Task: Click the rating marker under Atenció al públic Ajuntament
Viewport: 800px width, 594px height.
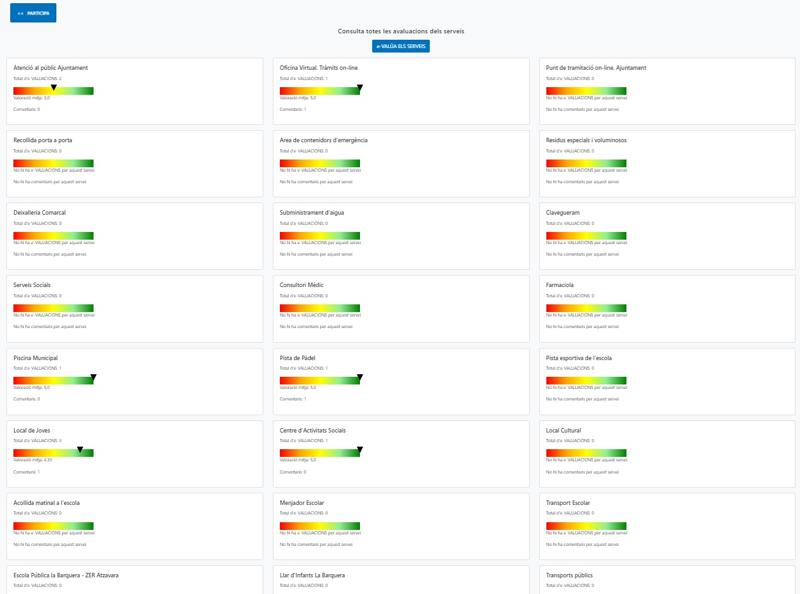Action: click(x=54, y=88)
